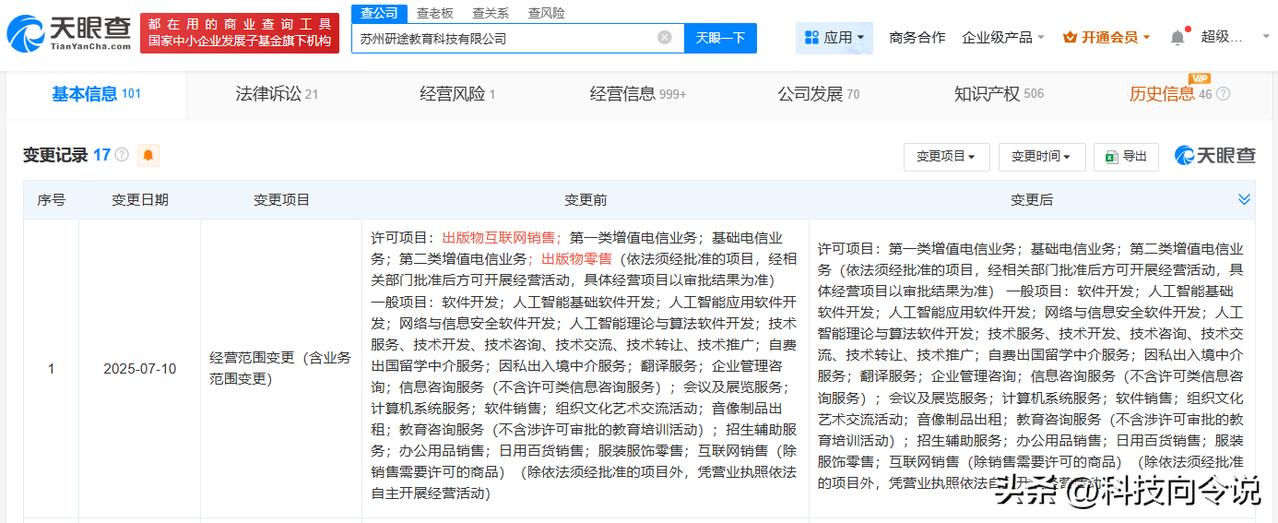Select the 查公司 search tab
The width and height of the screenshot is (1278, 523).
379,13
